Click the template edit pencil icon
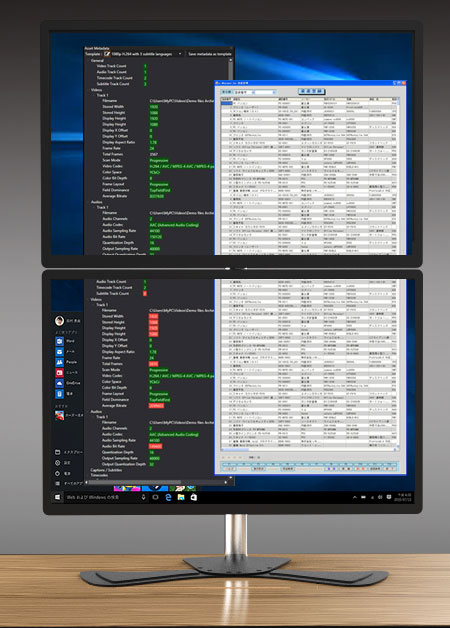 [x=107, y=54]
